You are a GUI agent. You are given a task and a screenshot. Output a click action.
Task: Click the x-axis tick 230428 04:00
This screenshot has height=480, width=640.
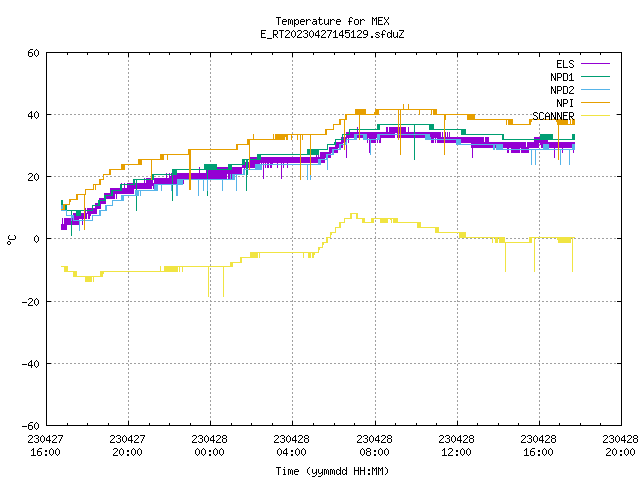tap(291, 446)
